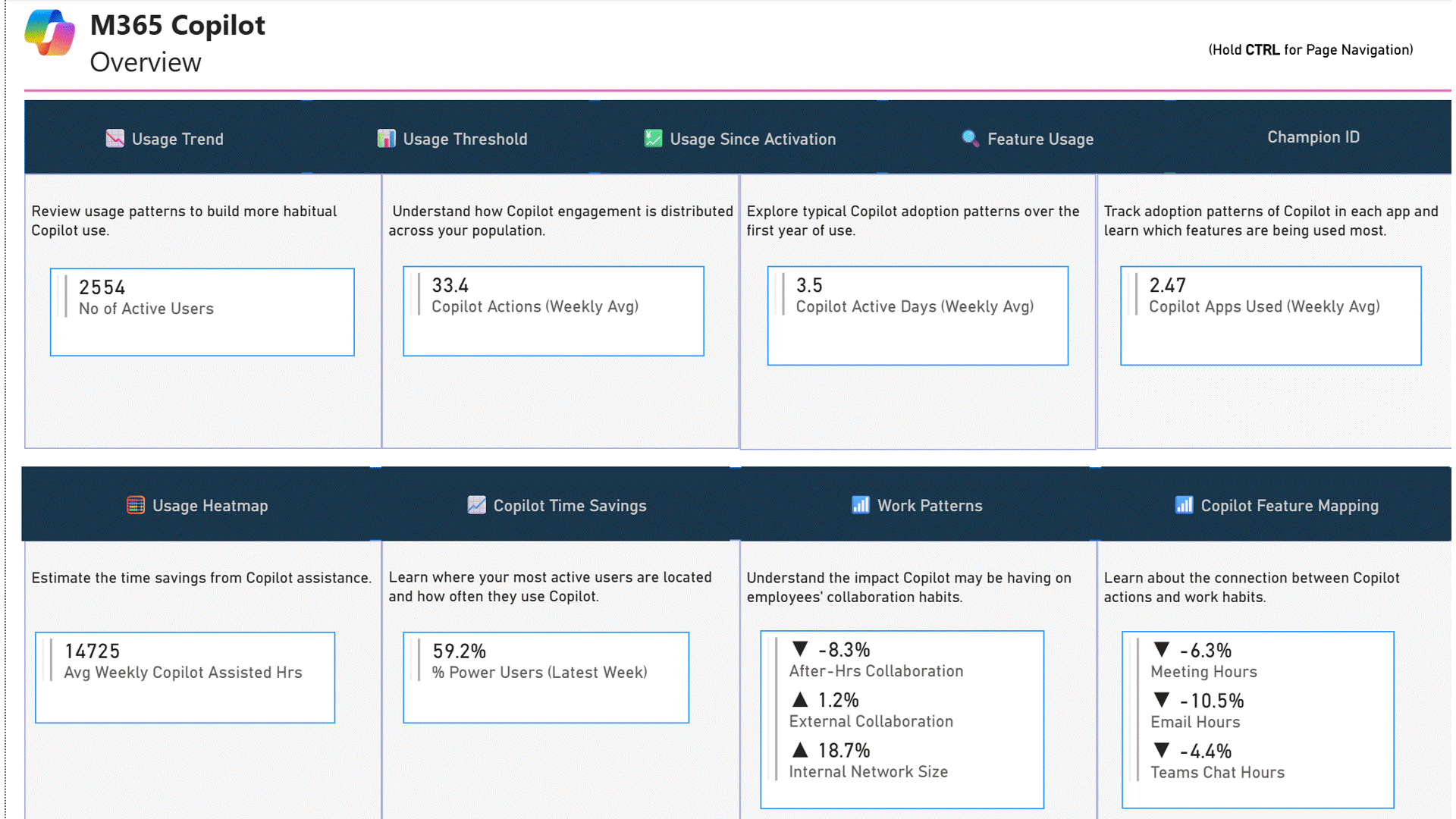Click the Internal Network Size up arrow
The image size is (1456, 819).
point(800,750)
